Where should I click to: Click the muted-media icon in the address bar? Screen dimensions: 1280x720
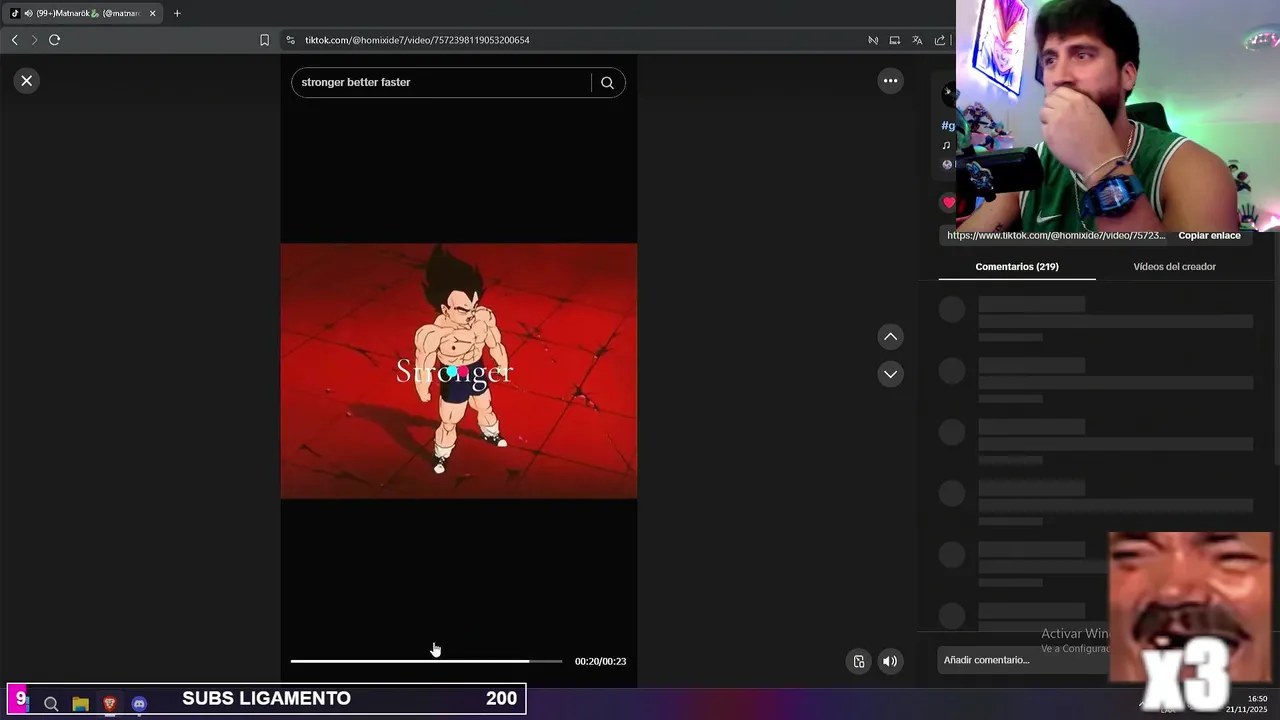click(873, 40)
